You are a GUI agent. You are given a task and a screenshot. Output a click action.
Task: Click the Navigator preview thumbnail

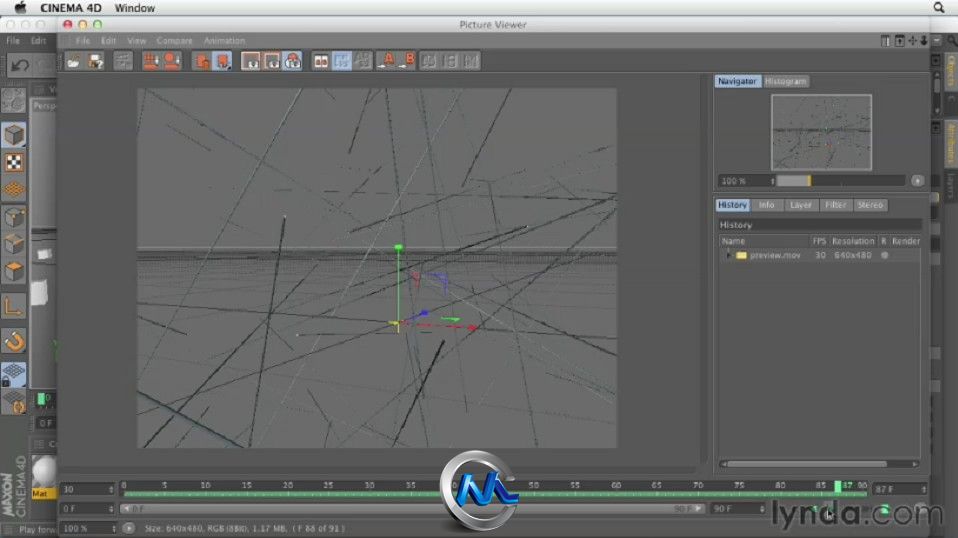[821, 132]
